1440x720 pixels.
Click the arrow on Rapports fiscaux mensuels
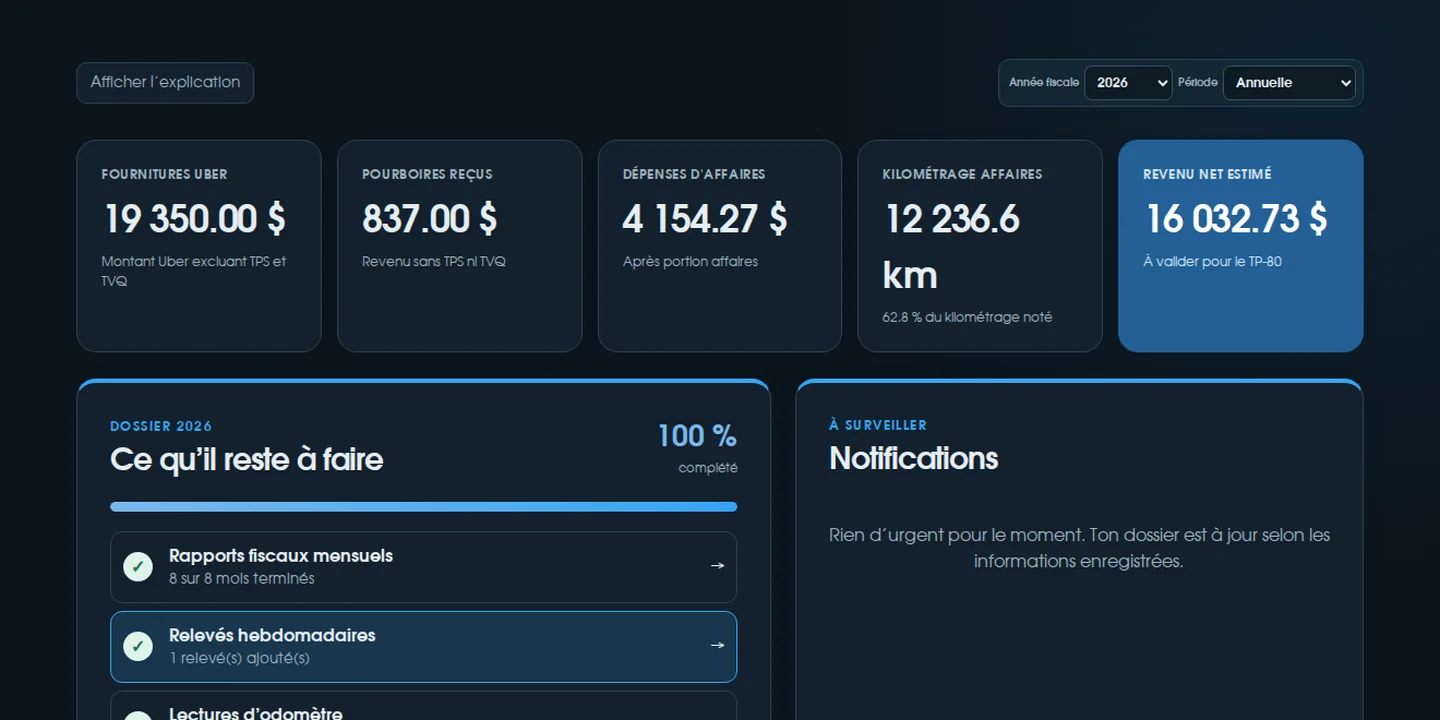tap(717, 566)
